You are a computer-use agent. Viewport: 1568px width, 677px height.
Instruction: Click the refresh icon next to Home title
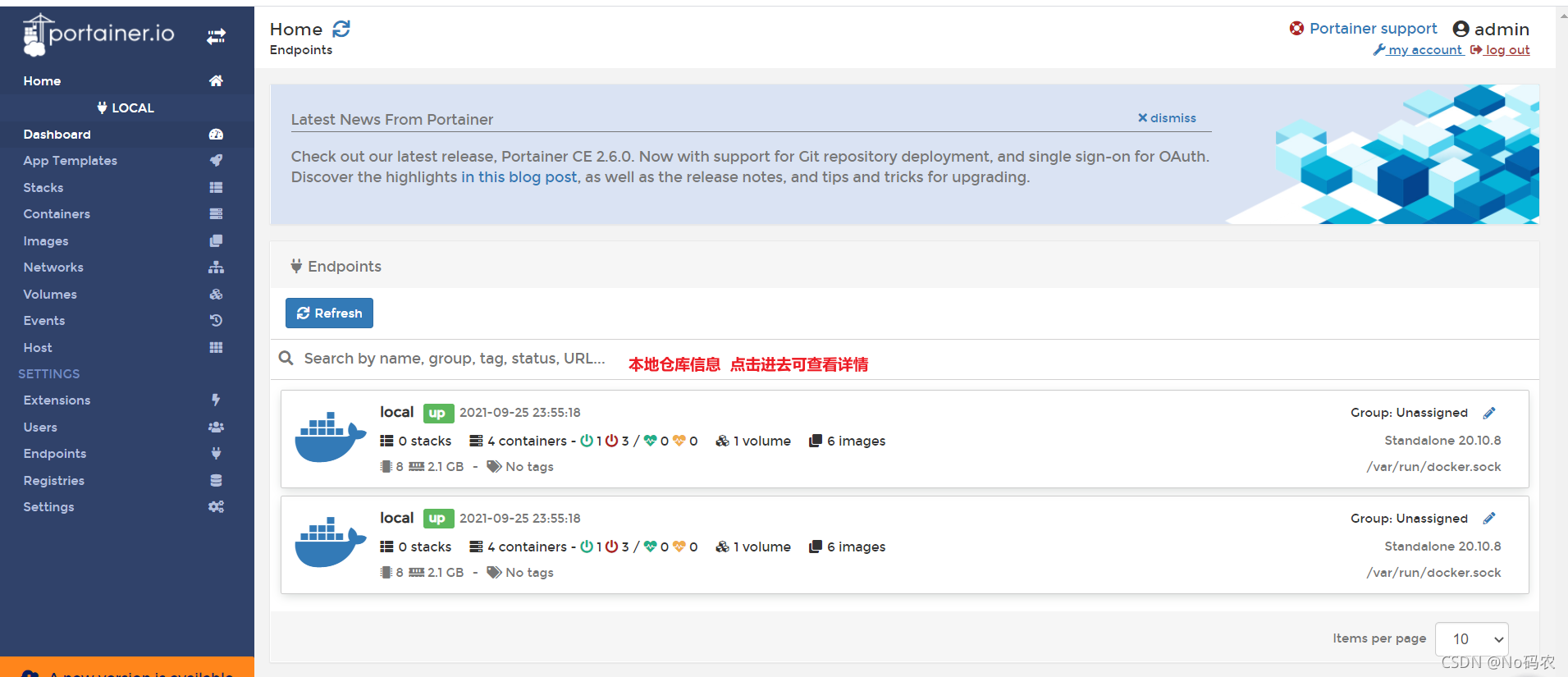(x=341, y=29)
